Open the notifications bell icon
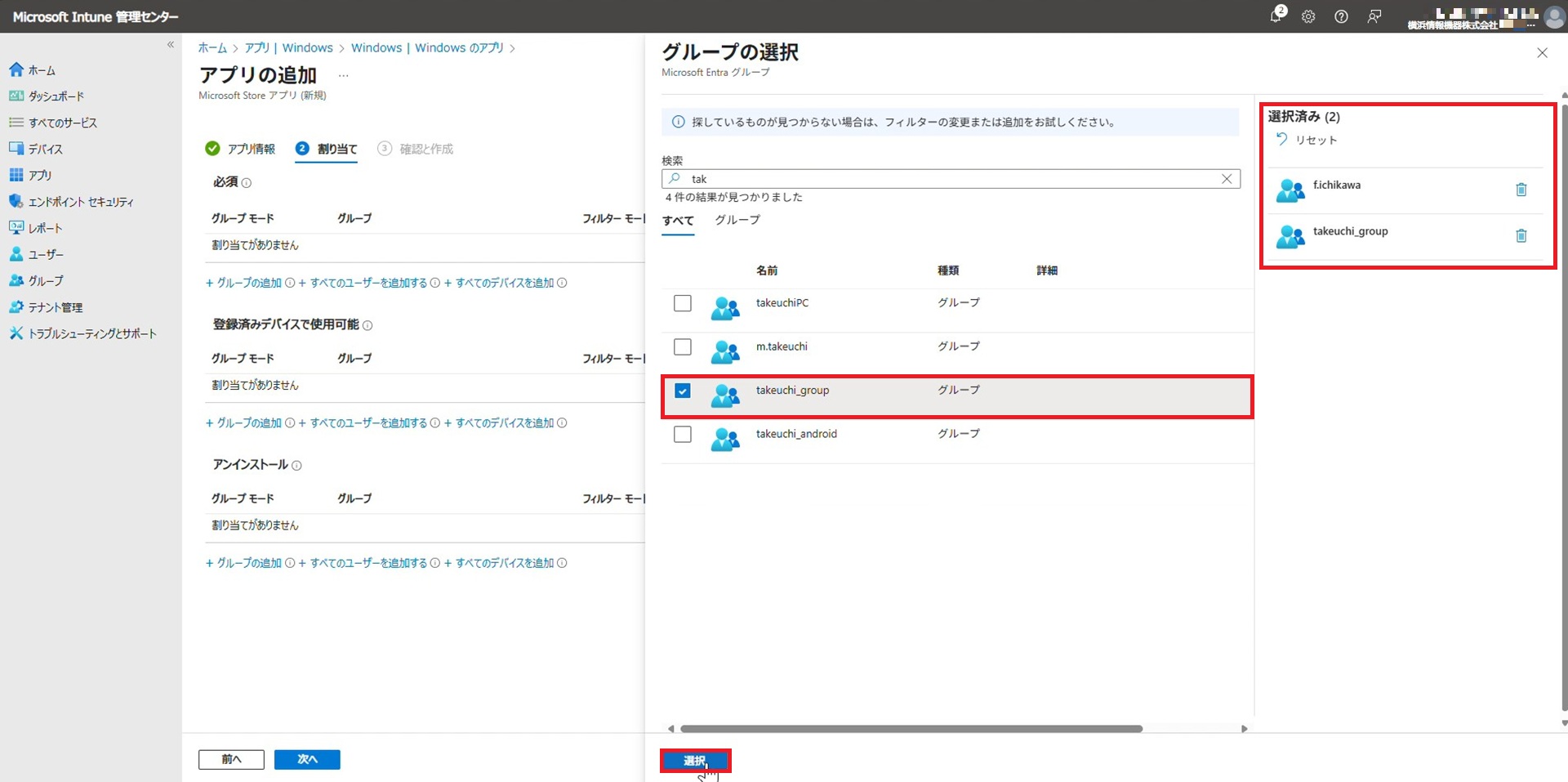Viewport: 1568px width, 782px height. [x=1276, y=16]
